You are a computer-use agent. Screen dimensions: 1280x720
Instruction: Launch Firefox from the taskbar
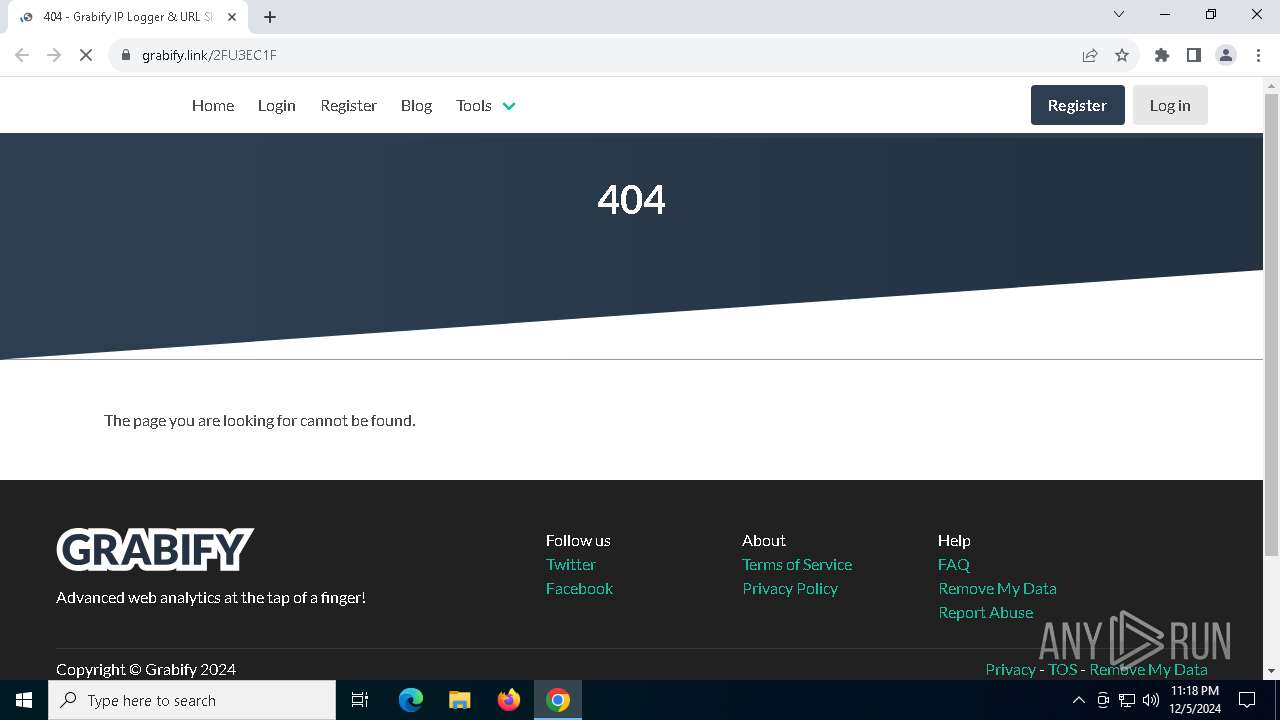[509, 700]
